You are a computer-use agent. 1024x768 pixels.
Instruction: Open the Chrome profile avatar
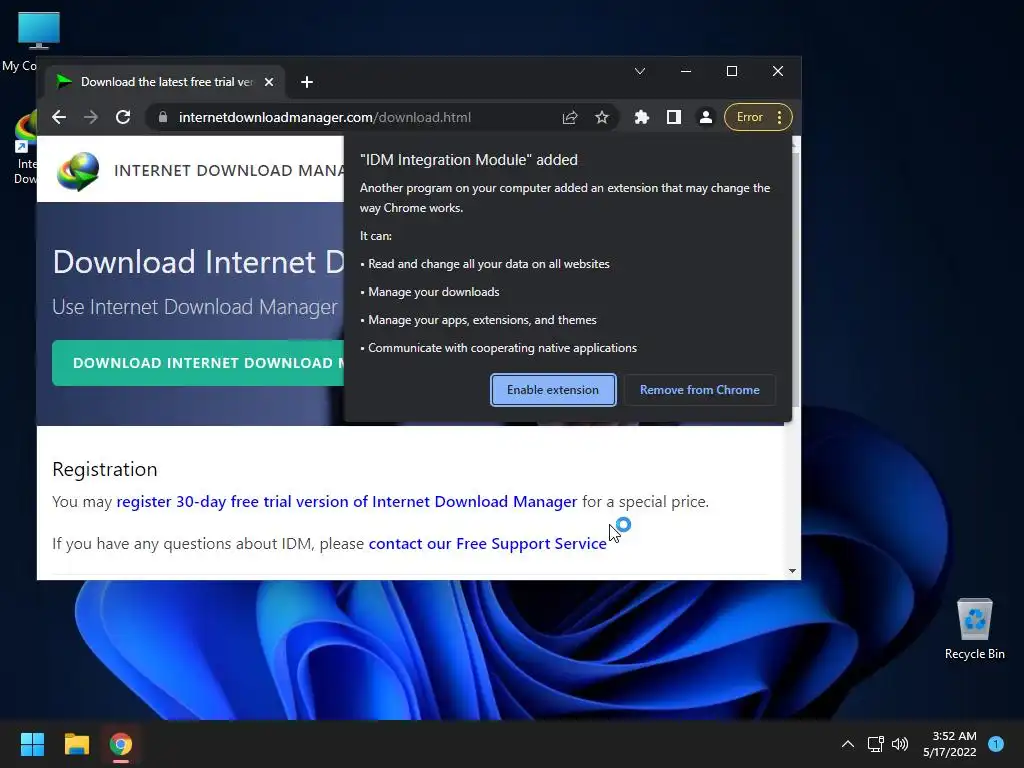pyautogui.click(x=706, y=117)
